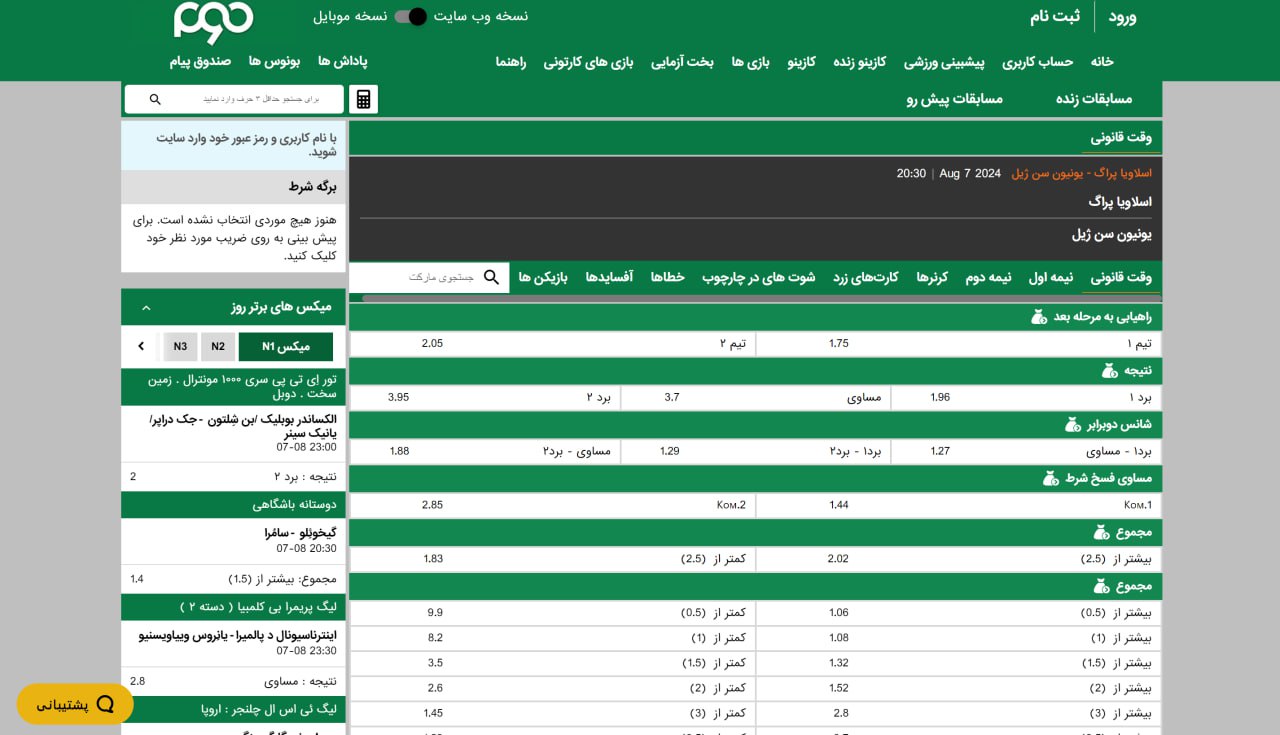Image resolution: width=1280 pixels, height=735 pixels.
Task: Click the money bag icon beside شانس دوبرابر
Action: (x=1073, y=425)
